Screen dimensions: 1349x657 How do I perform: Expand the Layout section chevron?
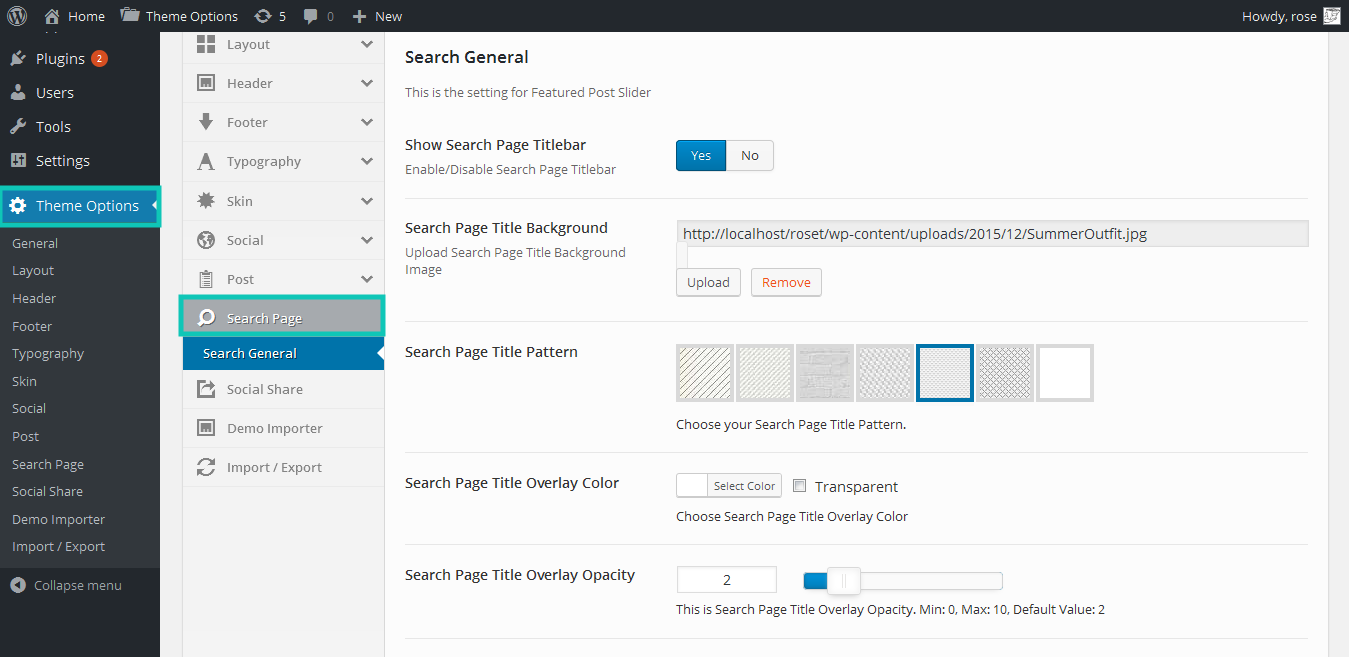point(367,44)
